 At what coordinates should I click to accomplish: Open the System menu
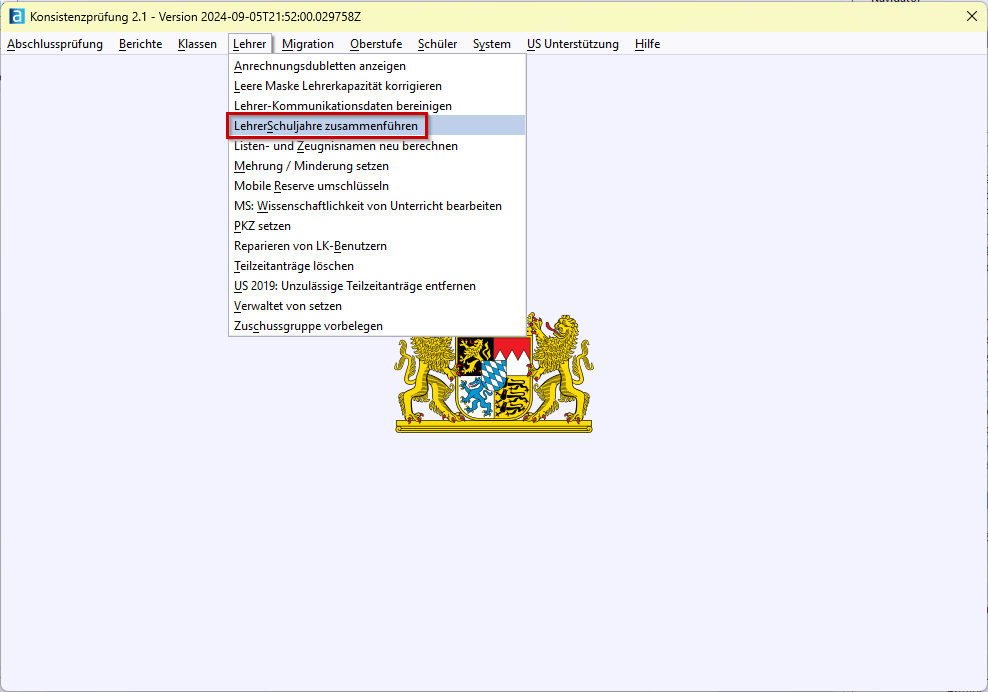point(491,44)
